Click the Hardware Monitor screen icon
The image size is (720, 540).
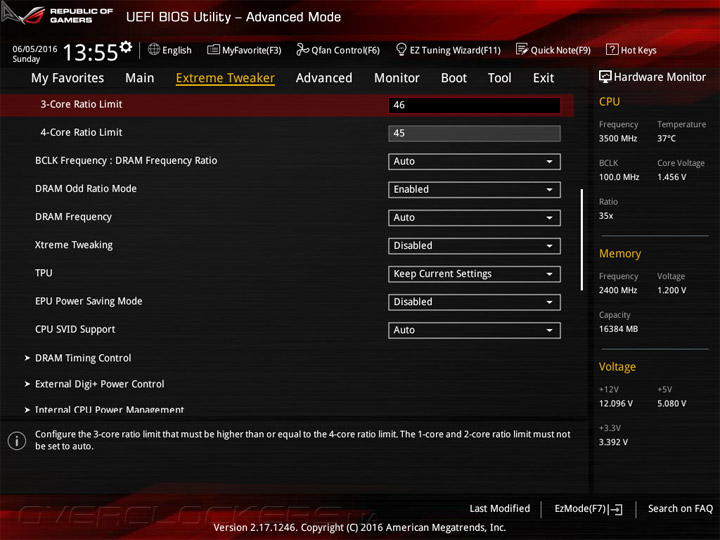coord(605,77)
